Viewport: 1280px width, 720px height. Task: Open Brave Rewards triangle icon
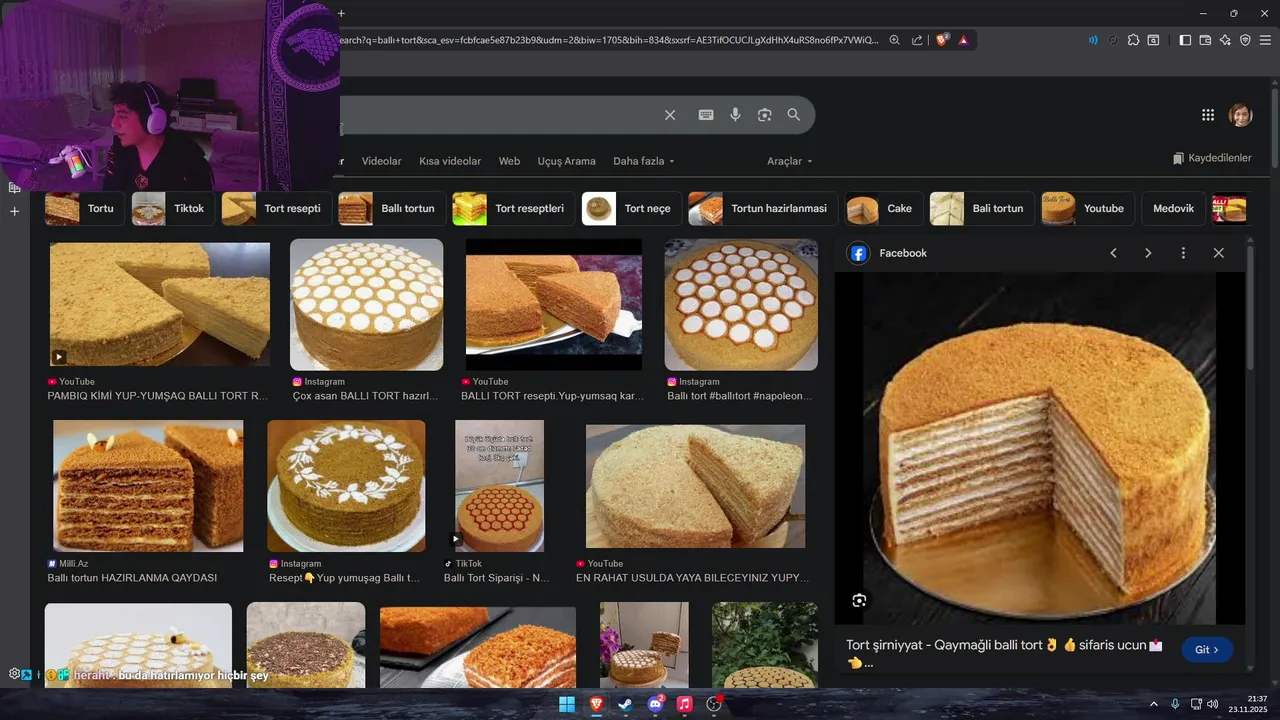pyautogui.click(x=964, y=40)
